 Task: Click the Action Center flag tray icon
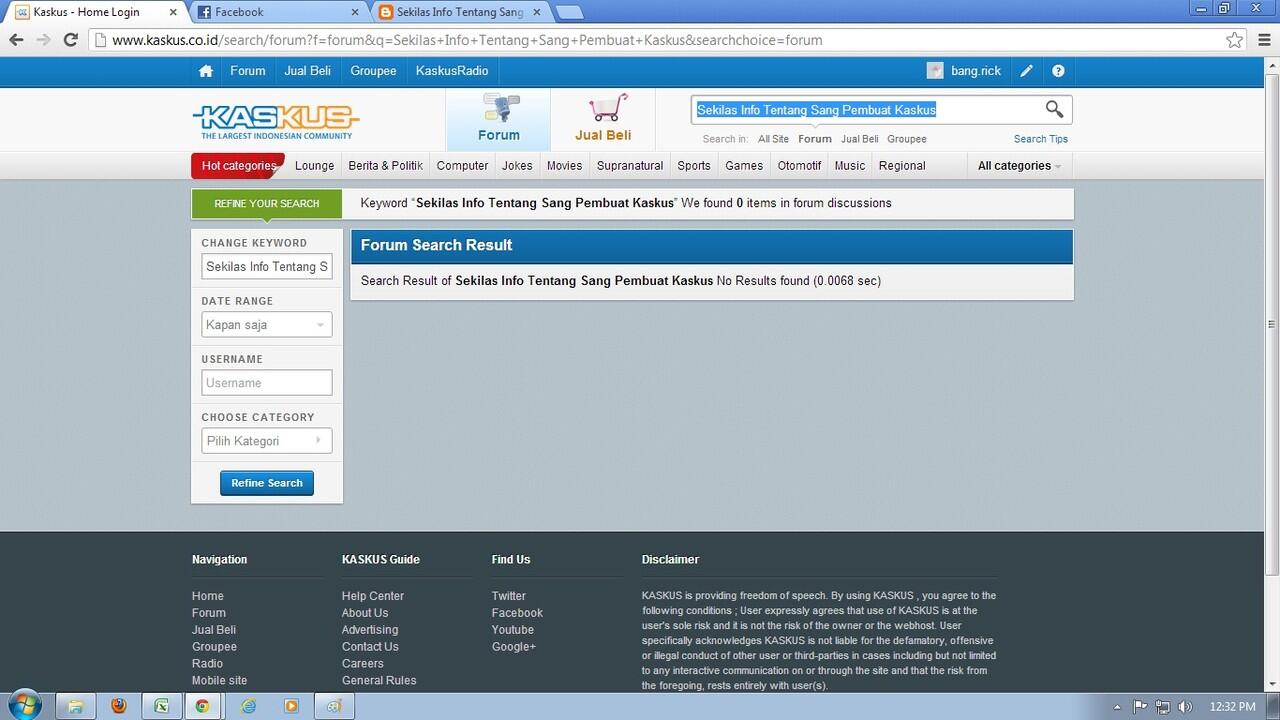pos(1141,706)
